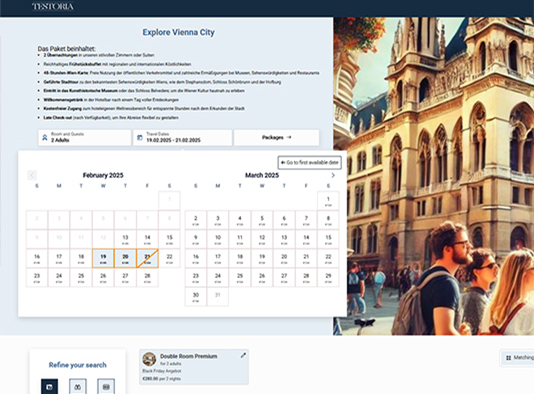Click the Black Friday Angebot text
534x394 pixels.
(162, 371)
